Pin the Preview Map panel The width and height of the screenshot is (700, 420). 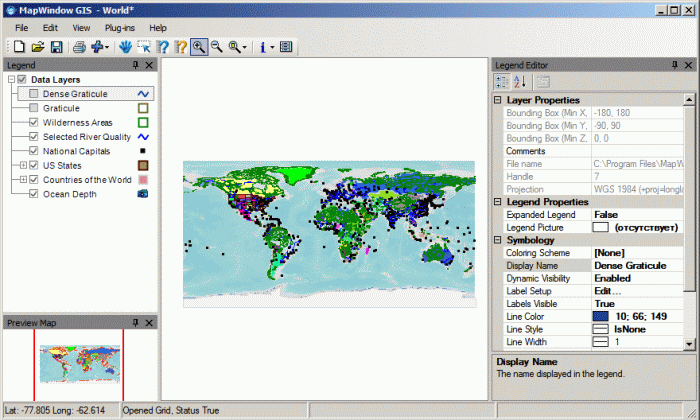(135, 323)
